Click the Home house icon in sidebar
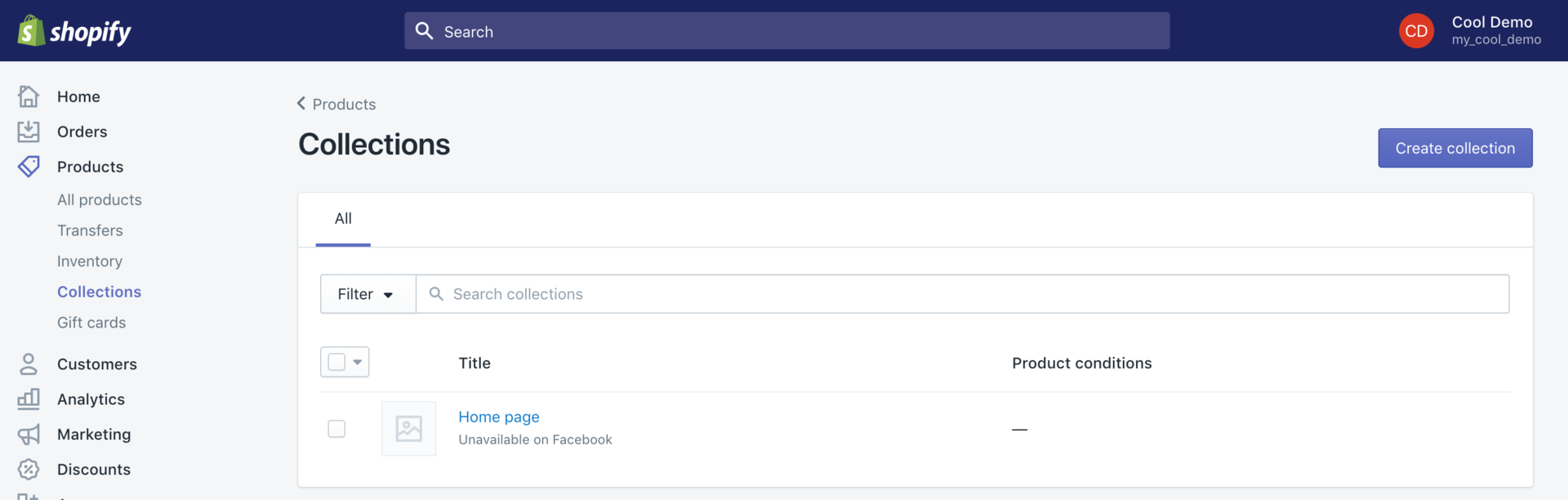Image resolution: width=1568 pixels, height=500 pixels. coord(29,96)
